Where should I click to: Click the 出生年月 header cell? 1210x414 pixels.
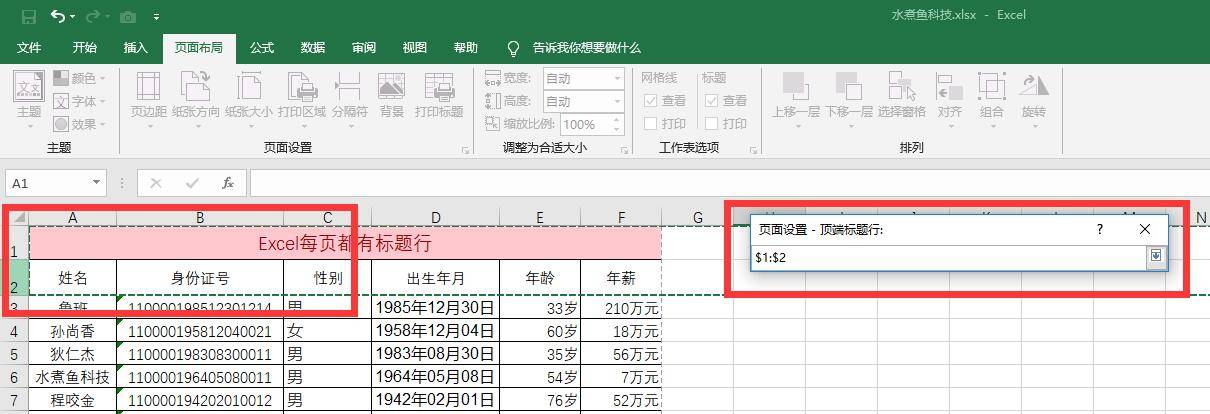click(436, 278)
